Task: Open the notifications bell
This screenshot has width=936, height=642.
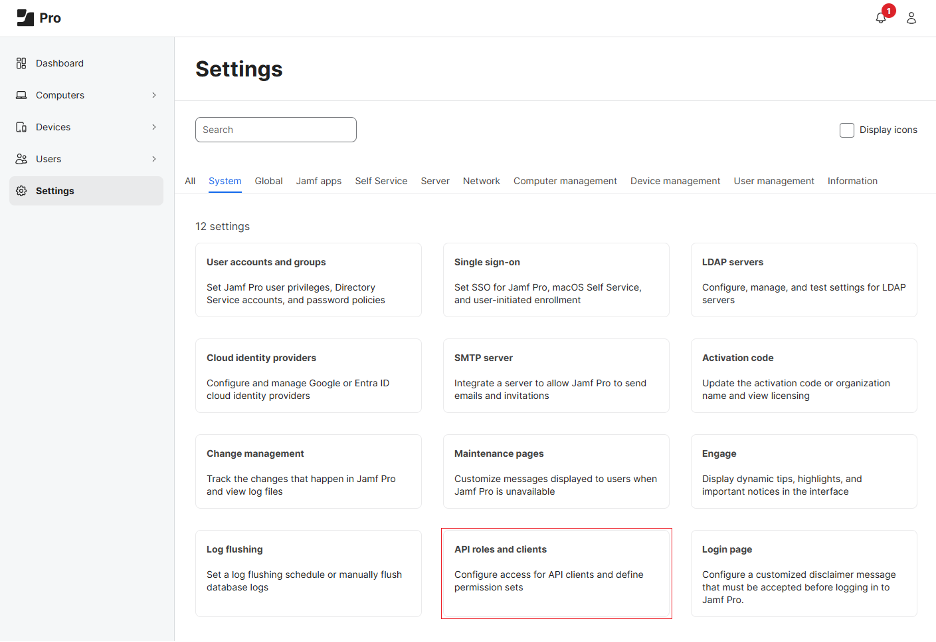Action: point(880,18)
